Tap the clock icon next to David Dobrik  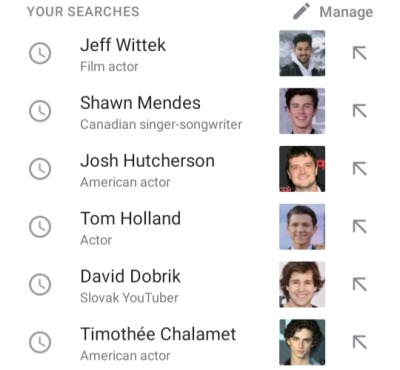(x=40, y=284)
